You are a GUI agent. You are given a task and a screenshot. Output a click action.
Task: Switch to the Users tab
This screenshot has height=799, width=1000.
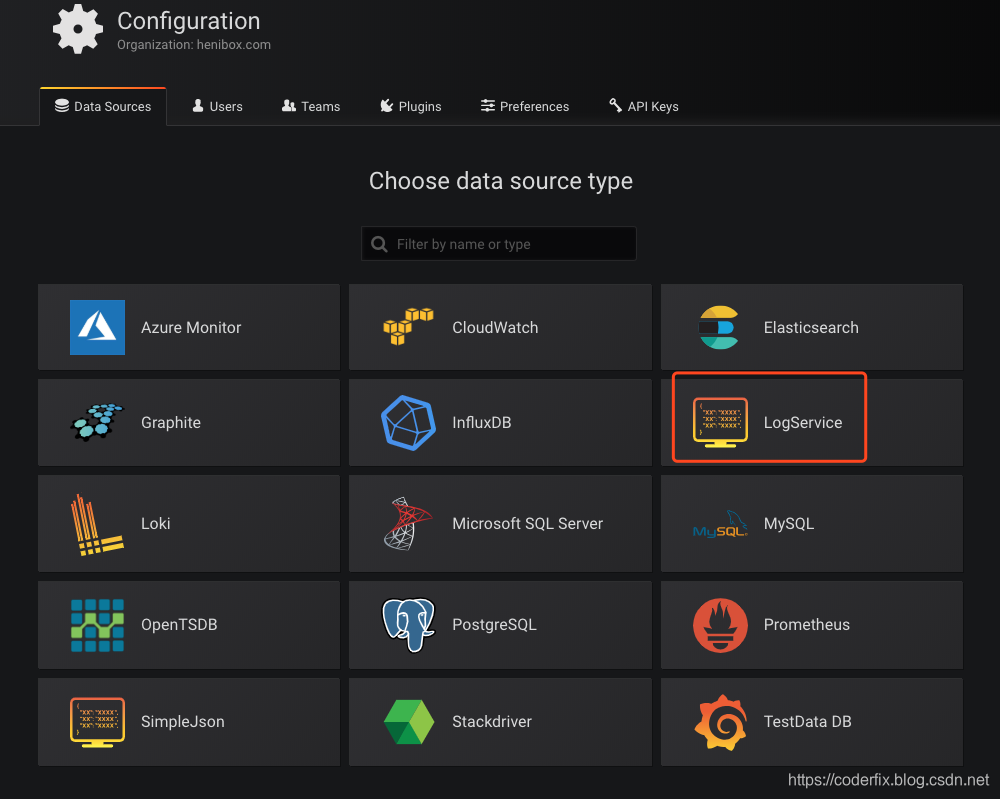(x=217, y=106)
